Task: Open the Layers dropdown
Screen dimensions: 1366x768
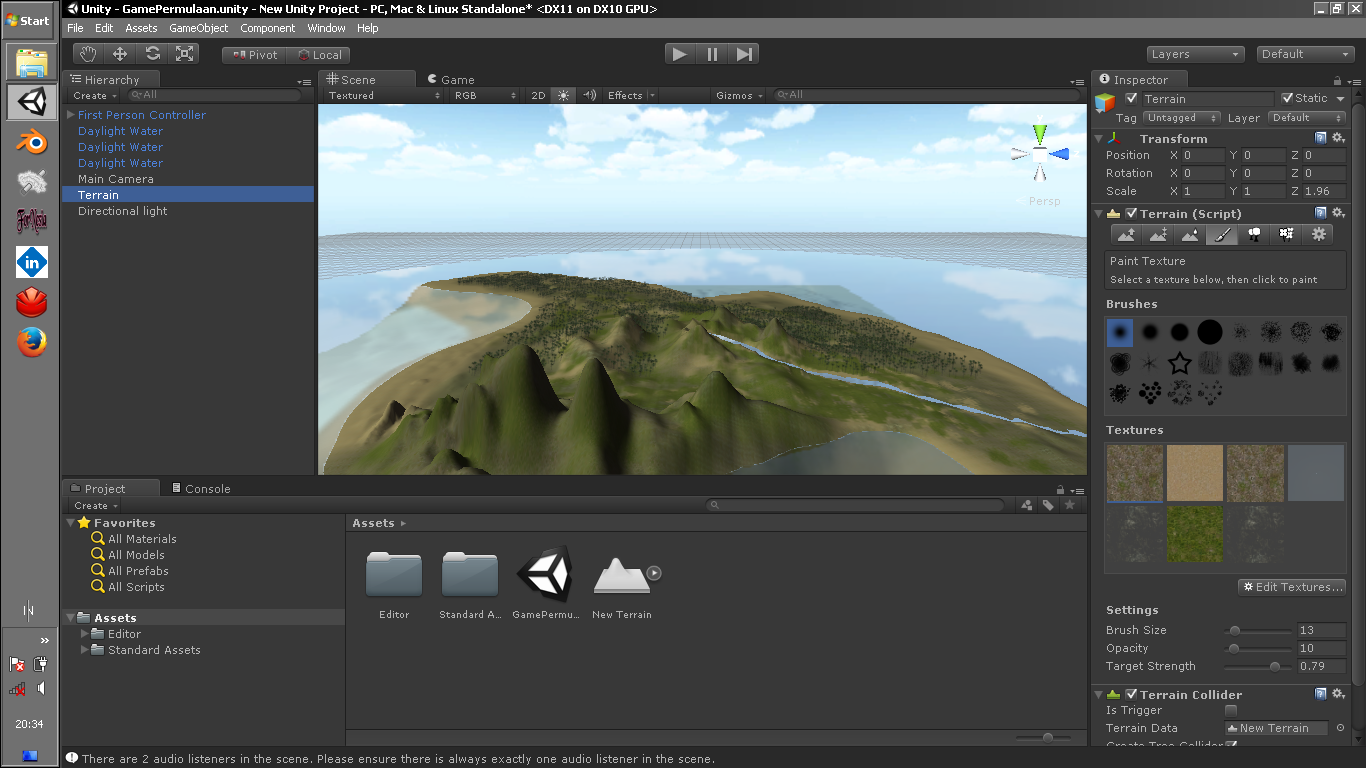Action: pyautogui.click(x=1196, y=54)
